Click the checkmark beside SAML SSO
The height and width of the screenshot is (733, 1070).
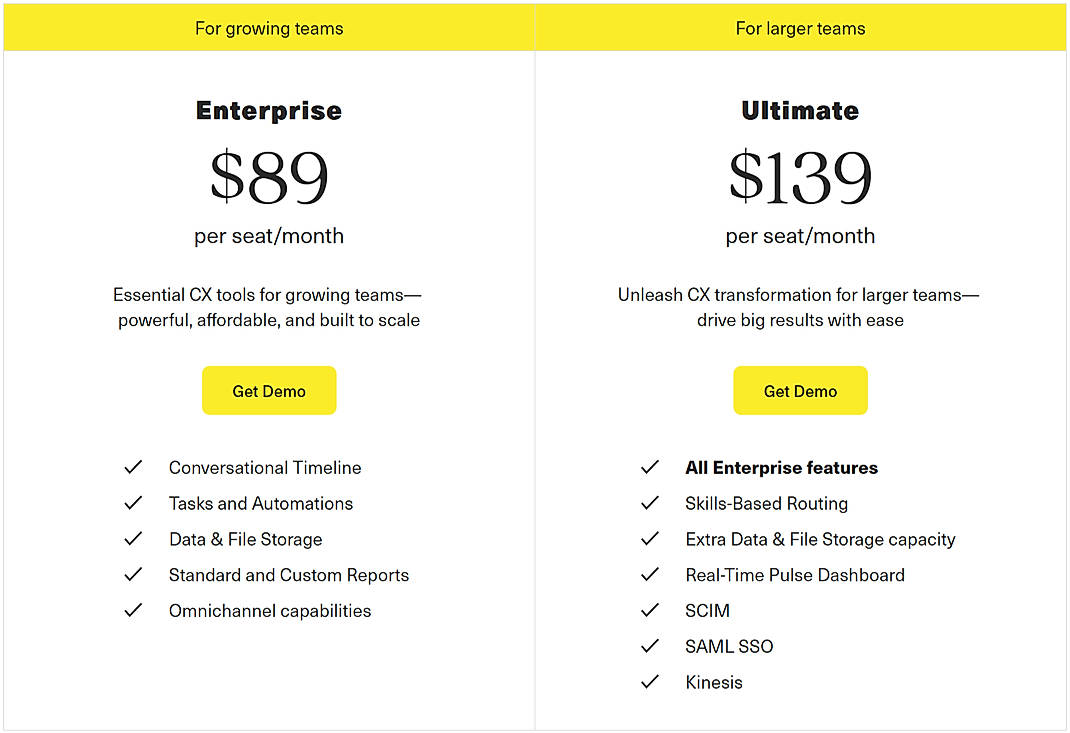(x=650, y=646)
